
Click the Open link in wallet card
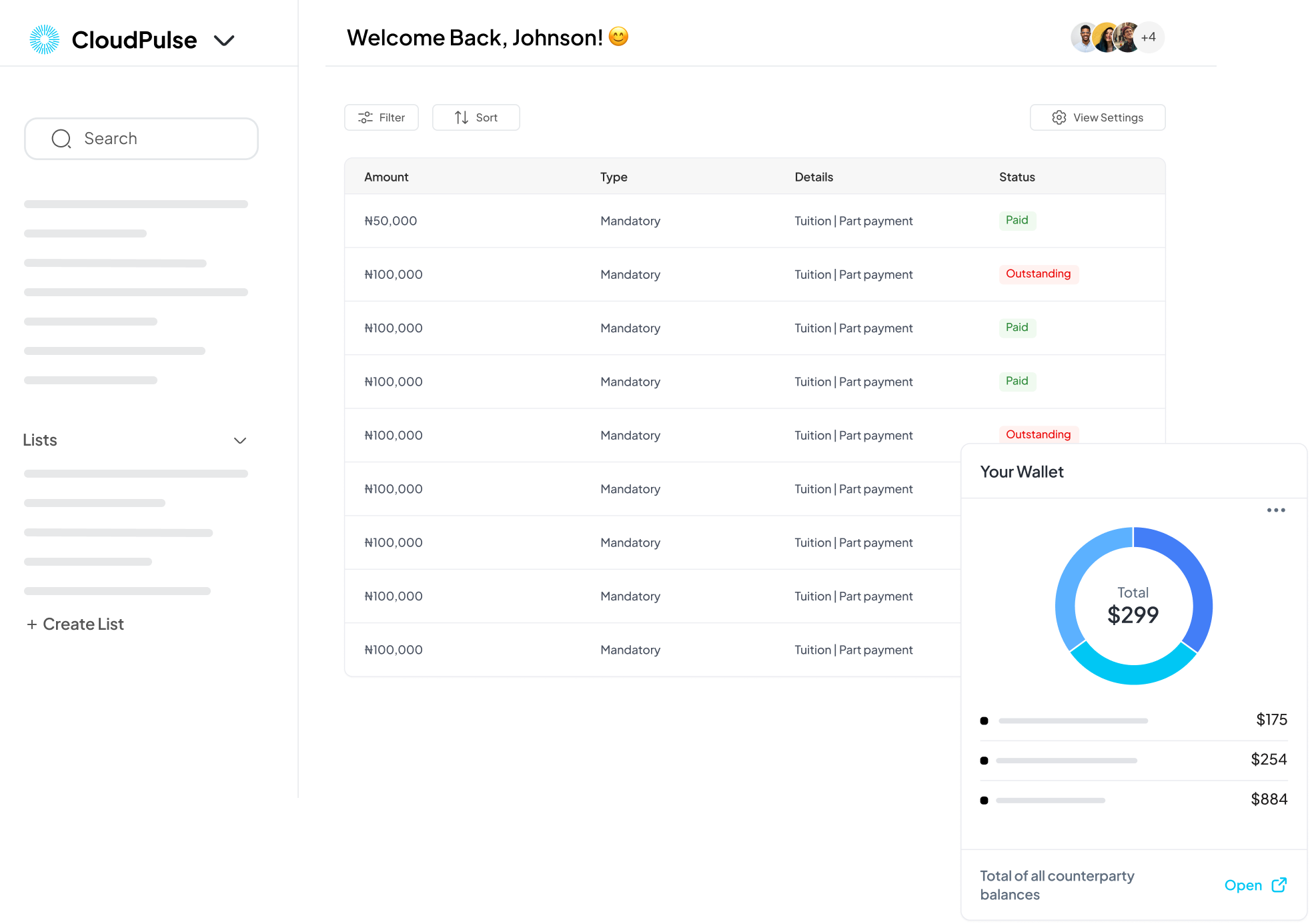point(1243,885)
